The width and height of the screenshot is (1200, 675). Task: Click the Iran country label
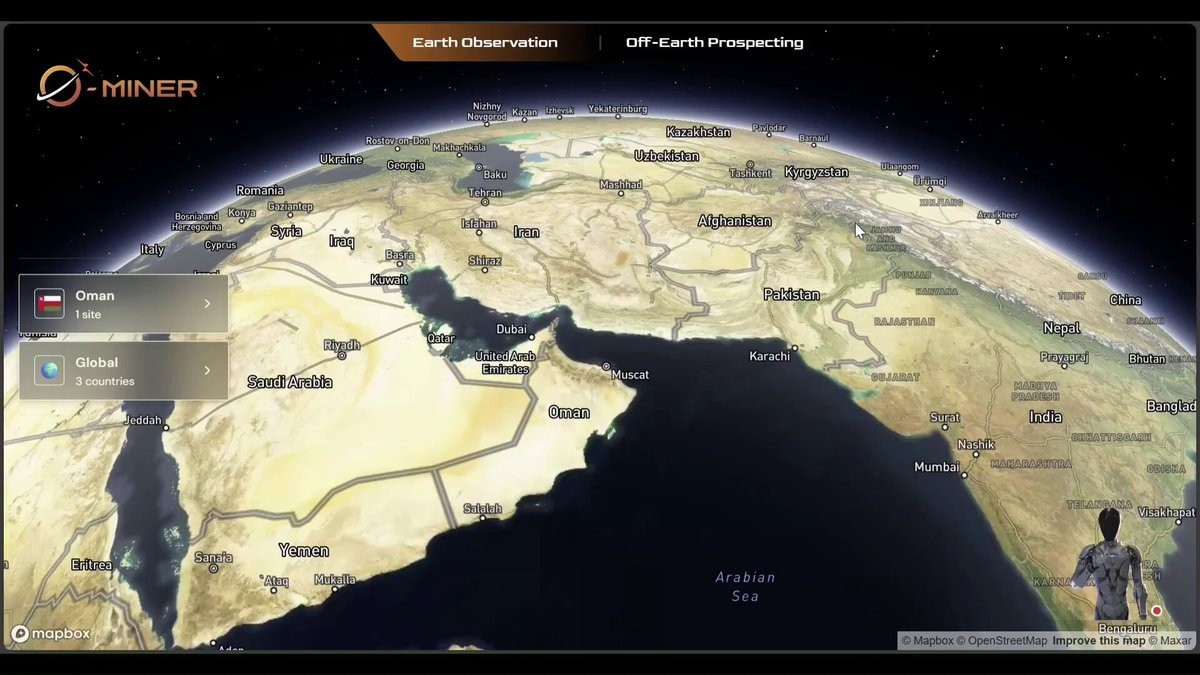(x=526, y=232)
